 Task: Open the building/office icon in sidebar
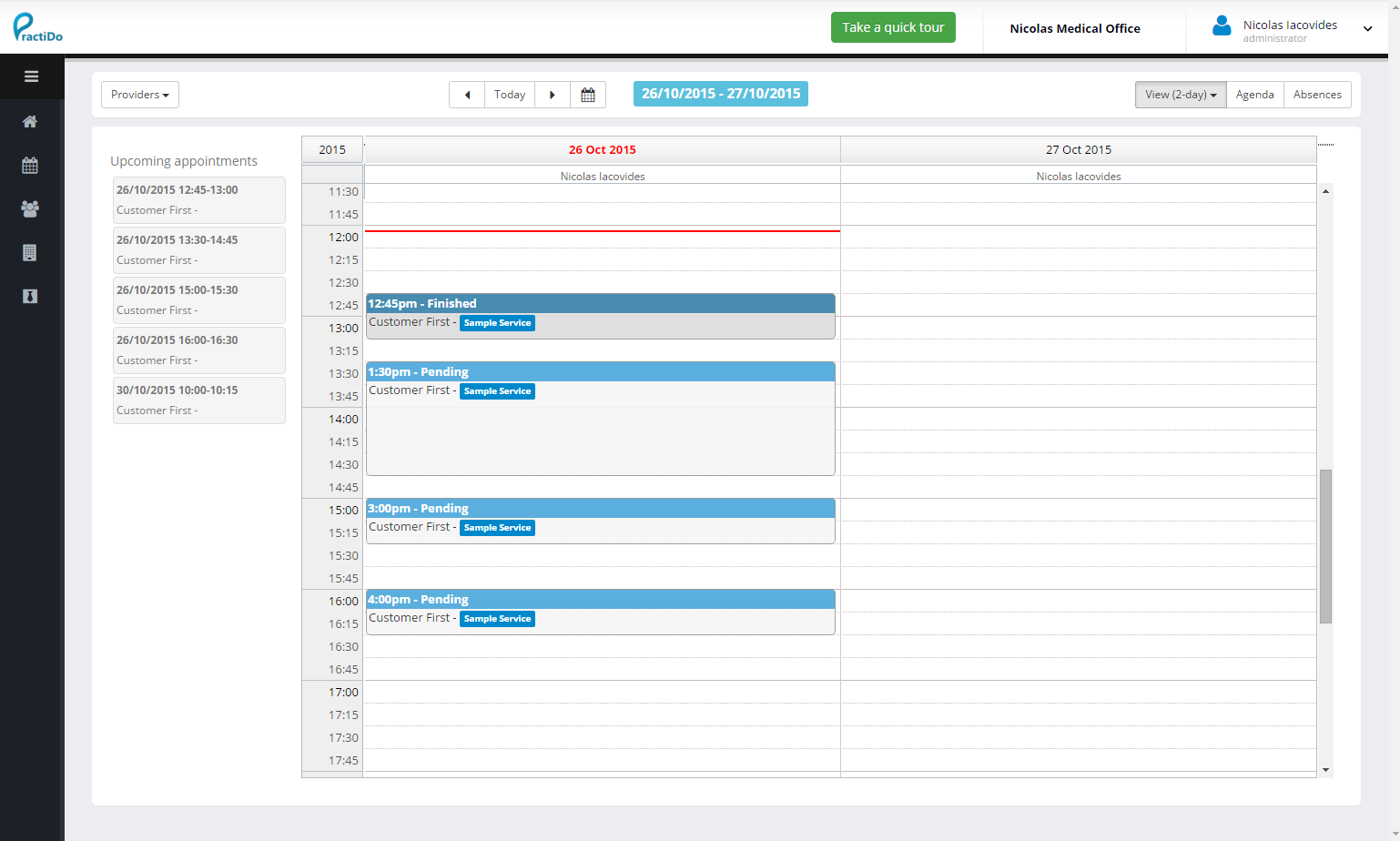(x=30, y=252)
